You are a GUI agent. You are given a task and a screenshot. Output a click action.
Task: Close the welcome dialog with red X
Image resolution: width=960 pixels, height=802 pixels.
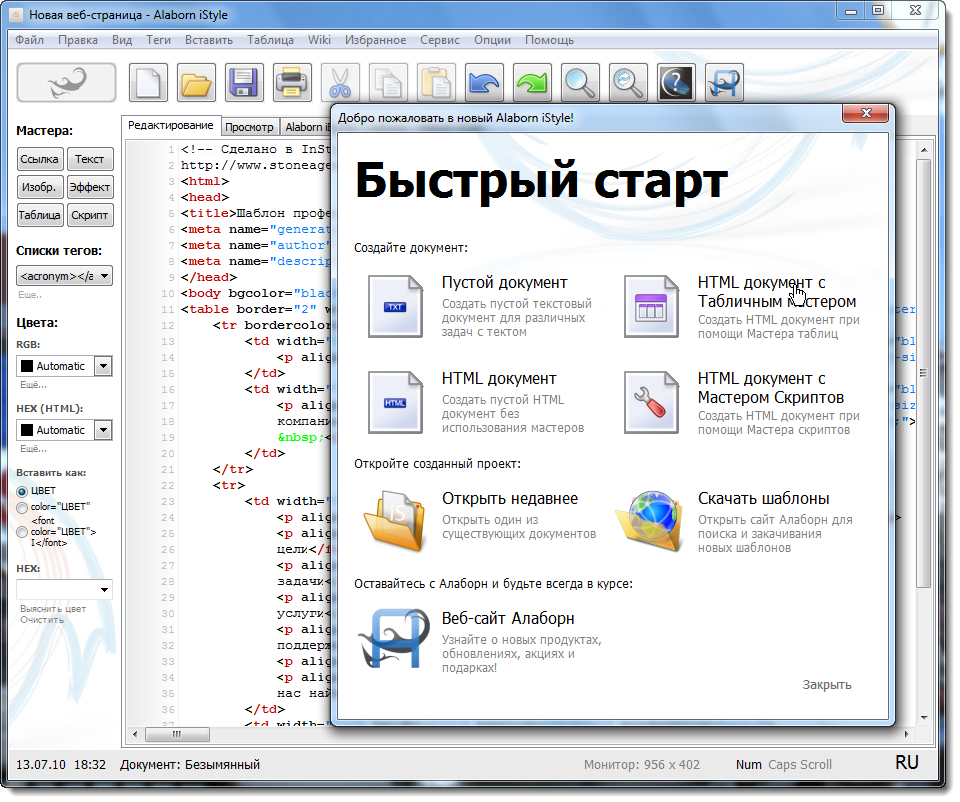pos(865,113)
